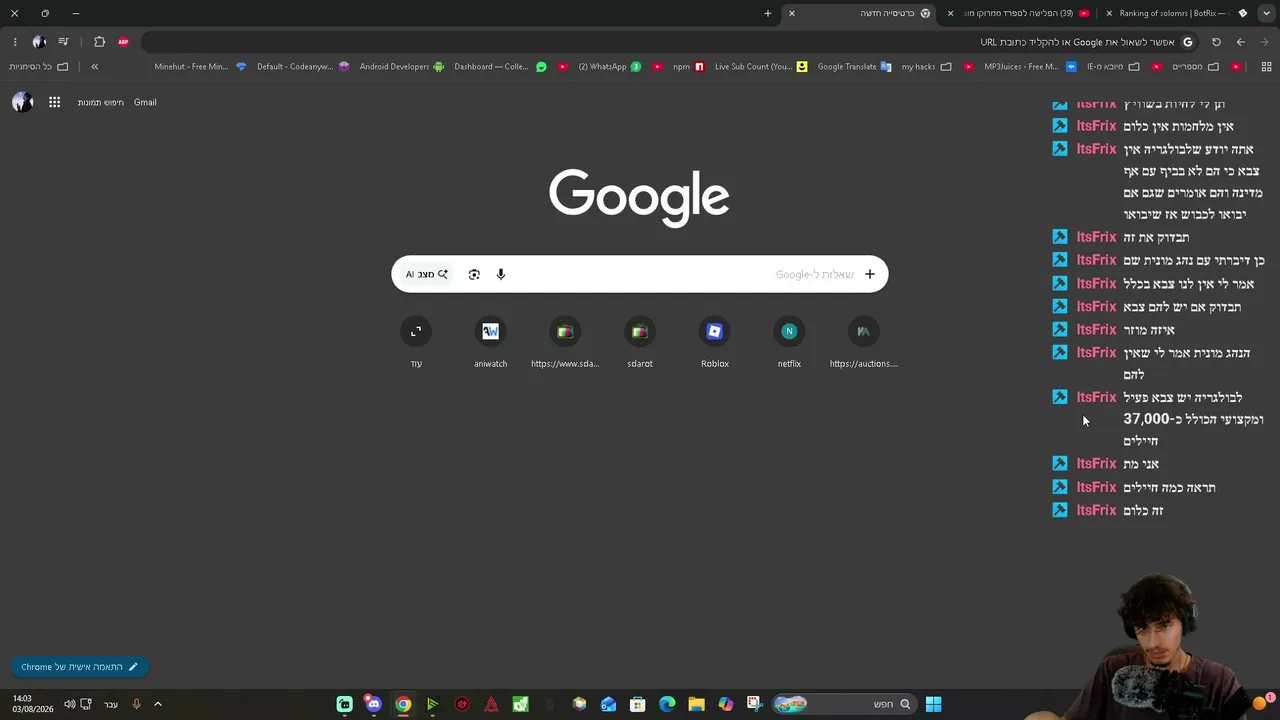Open the Dashboard — Colle... bookmark
Screen dimensions: 1280x720
click(x=500, y=67)
